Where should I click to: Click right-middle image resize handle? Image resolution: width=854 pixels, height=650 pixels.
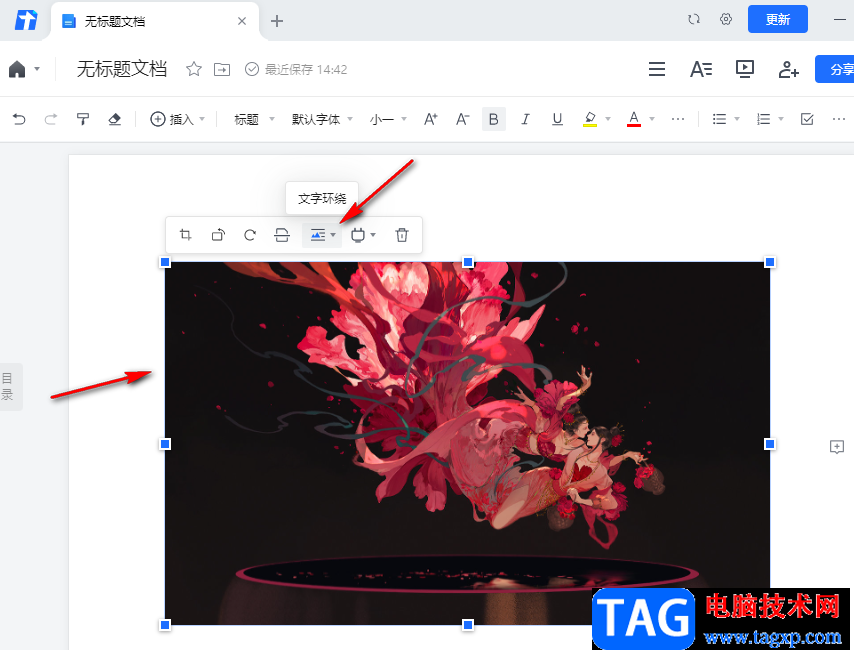point(770,444)
